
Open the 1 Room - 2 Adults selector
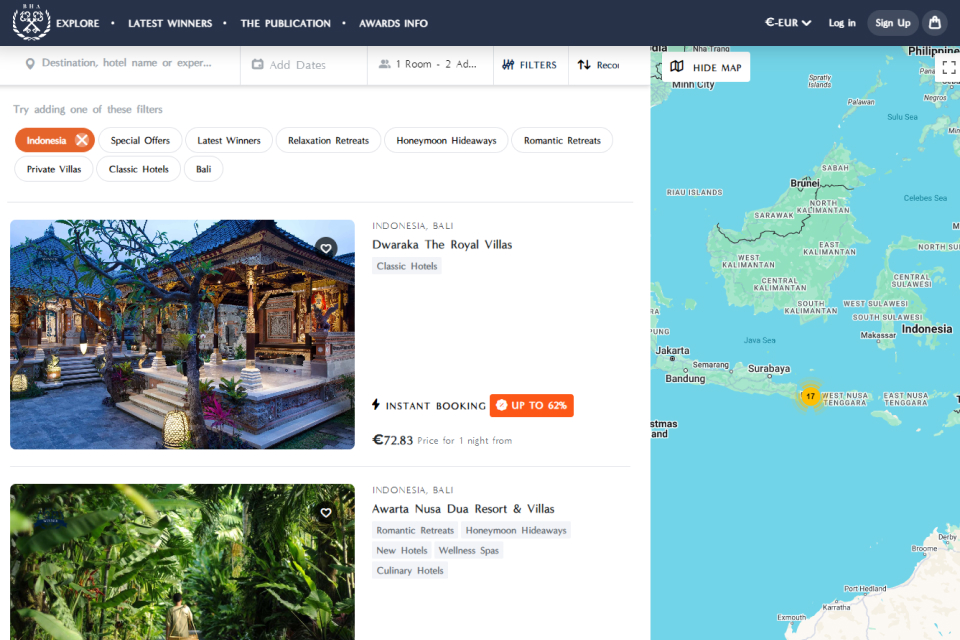click(x=430, y=64)
